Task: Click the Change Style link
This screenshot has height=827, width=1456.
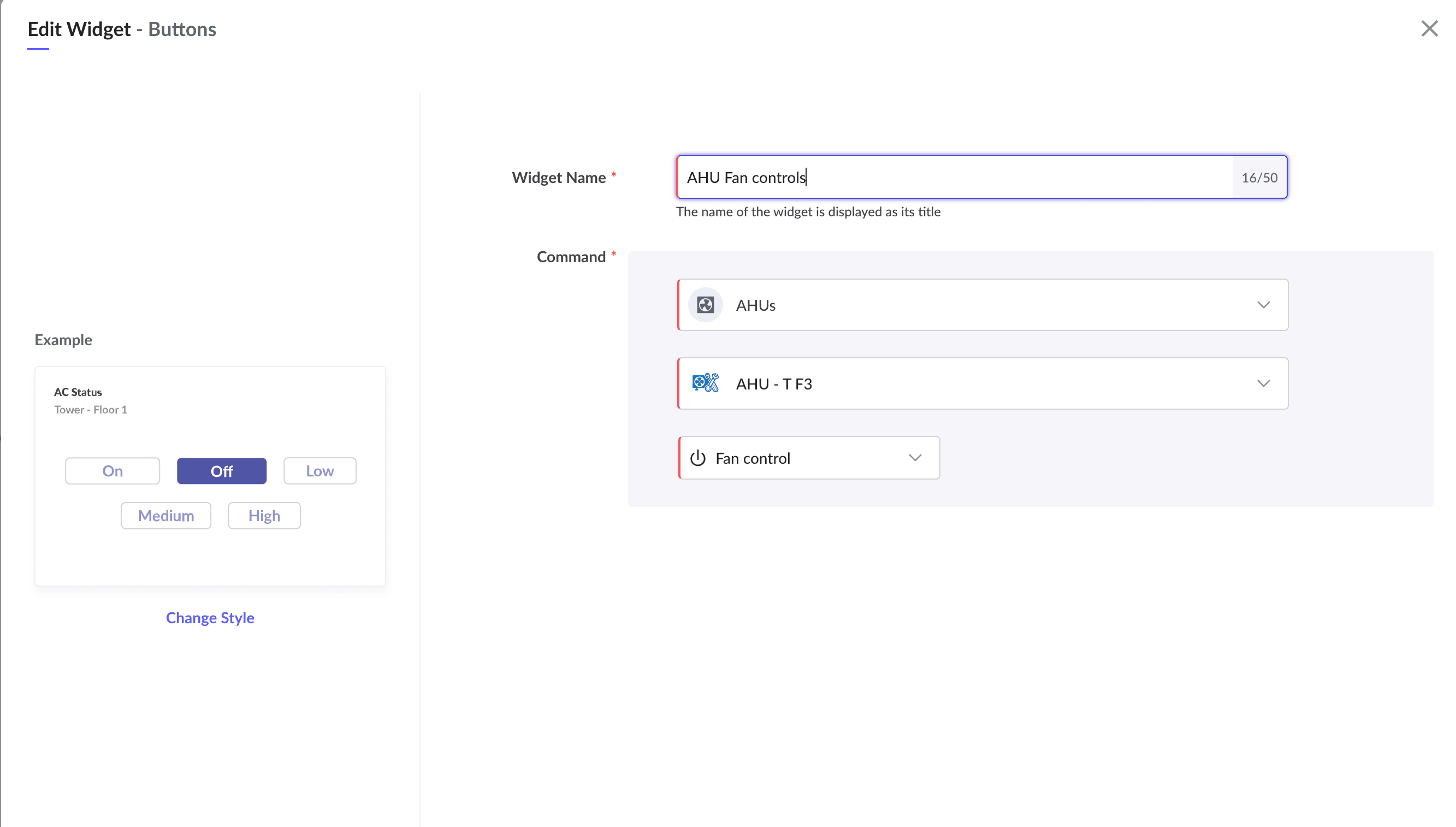Action: pyautogui.click(x=210, y=617)
